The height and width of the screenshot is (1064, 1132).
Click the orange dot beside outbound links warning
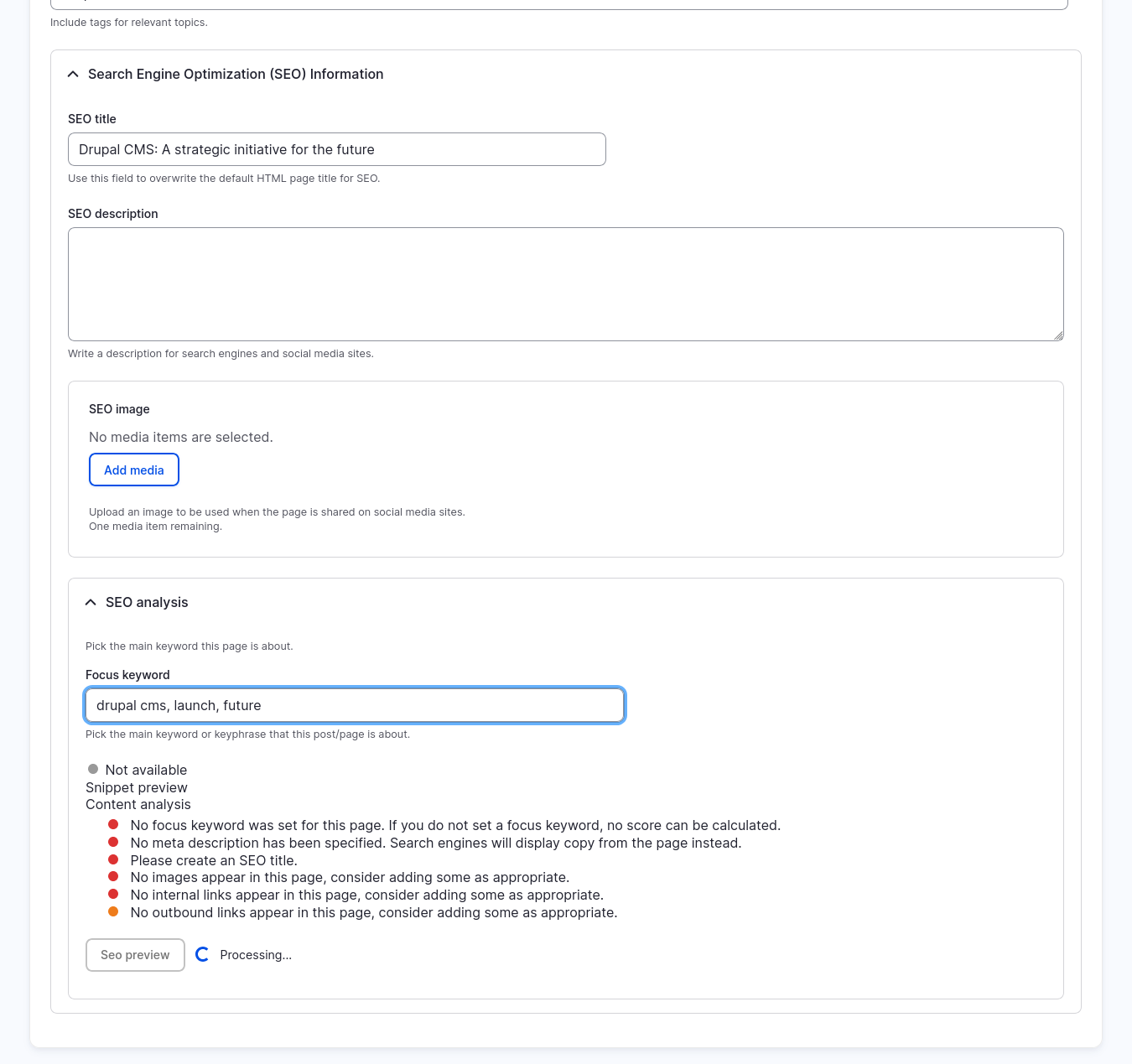point(113,911)
